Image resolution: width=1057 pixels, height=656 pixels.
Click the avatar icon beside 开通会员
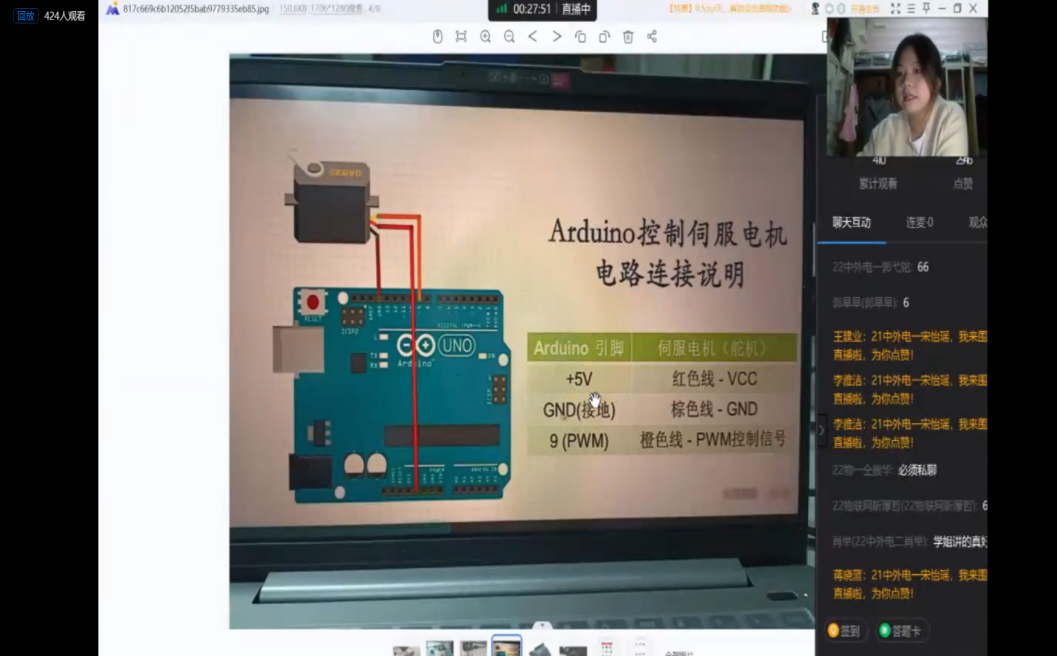point(815,9)
